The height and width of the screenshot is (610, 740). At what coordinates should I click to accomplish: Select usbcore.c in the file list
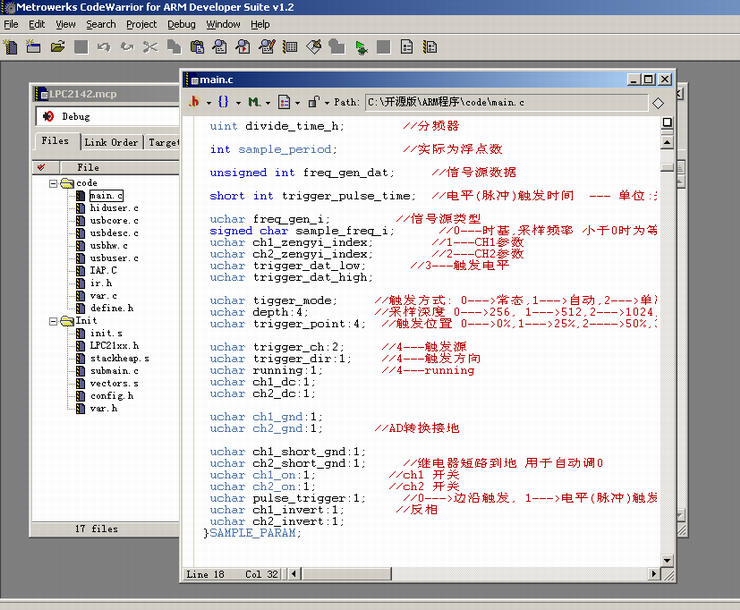click(114, 221)
